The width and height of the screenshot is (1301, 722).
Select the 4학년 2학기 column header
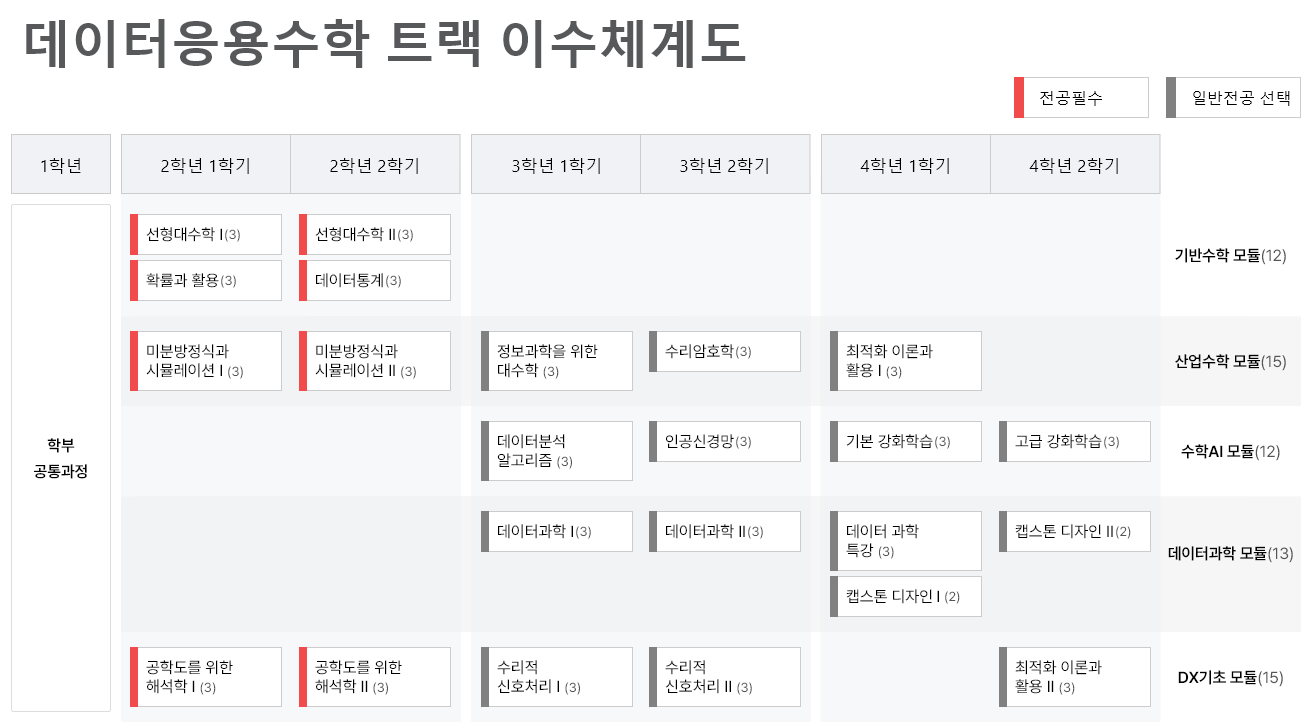point(1075,165)
